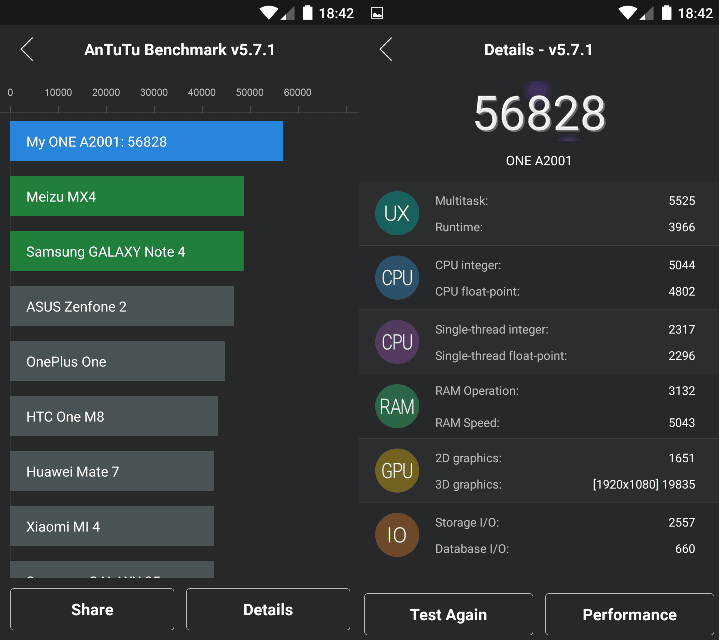Open the Performance button
The height and width of the screenshot is (640, 722).
pyautogui.click(x=629, y=614)
